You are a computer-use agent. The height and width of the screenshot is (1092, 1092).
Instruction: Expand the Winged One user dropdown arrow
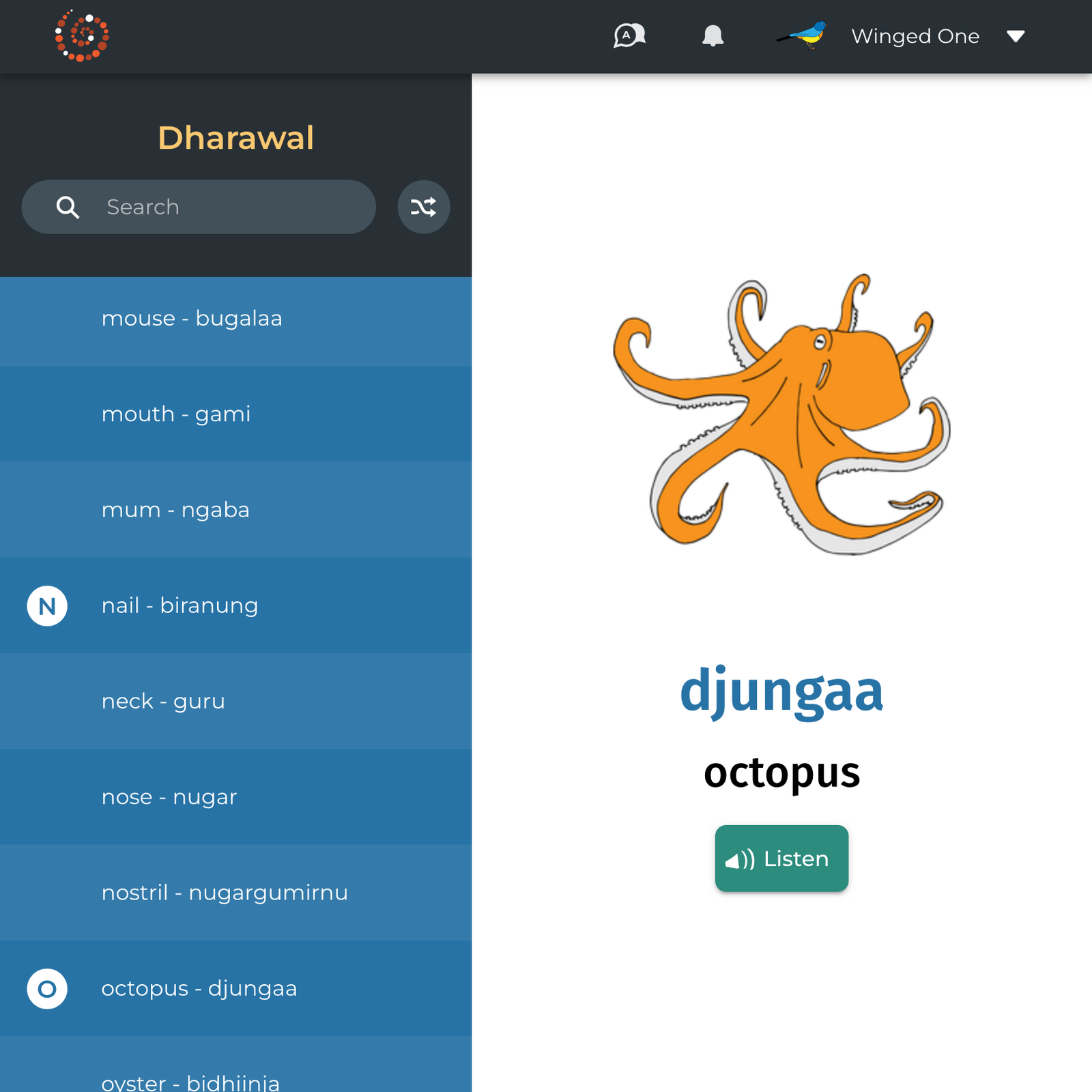[x=1016, y=36]
